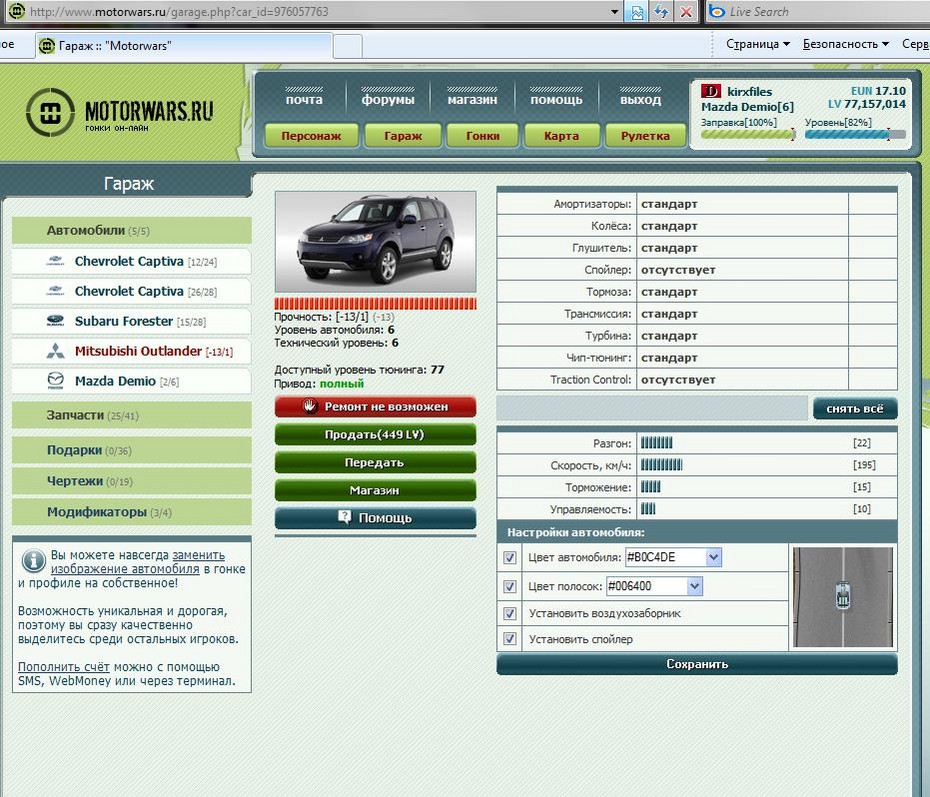Switch to the Карта tab
930x797 pixels.
point(562,136)
